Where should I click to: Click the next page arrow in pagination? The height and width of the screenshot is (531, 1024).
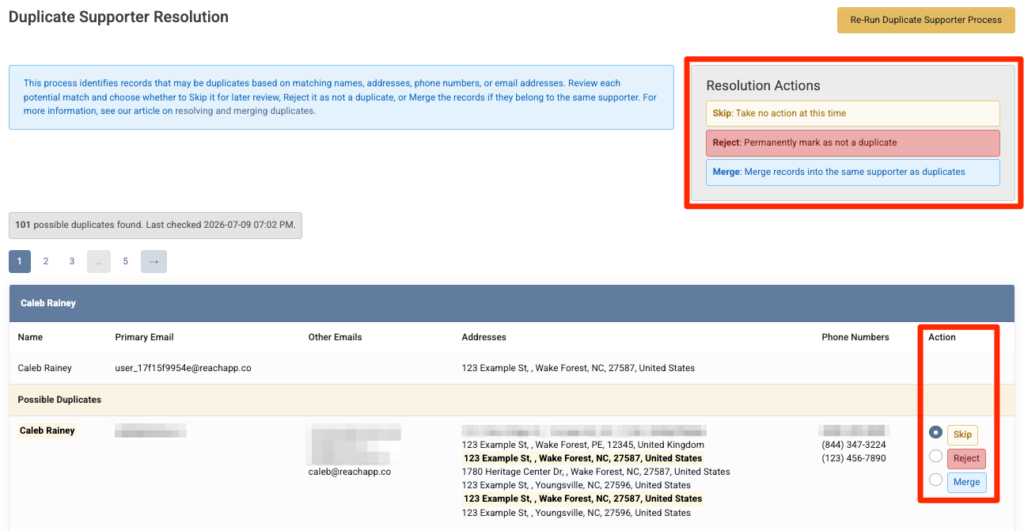[x=153, y=261]
